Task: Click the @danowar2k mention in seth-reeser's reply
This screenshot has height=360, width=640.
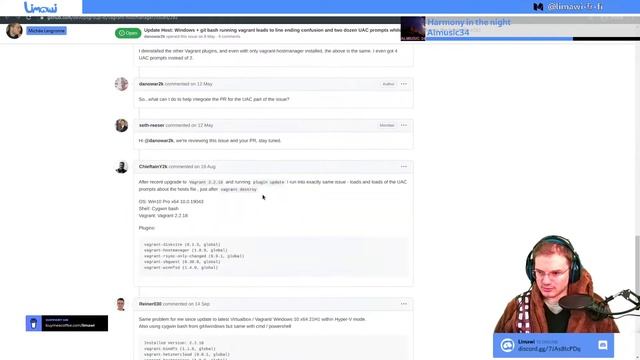Action: click(x=159, y=140)
